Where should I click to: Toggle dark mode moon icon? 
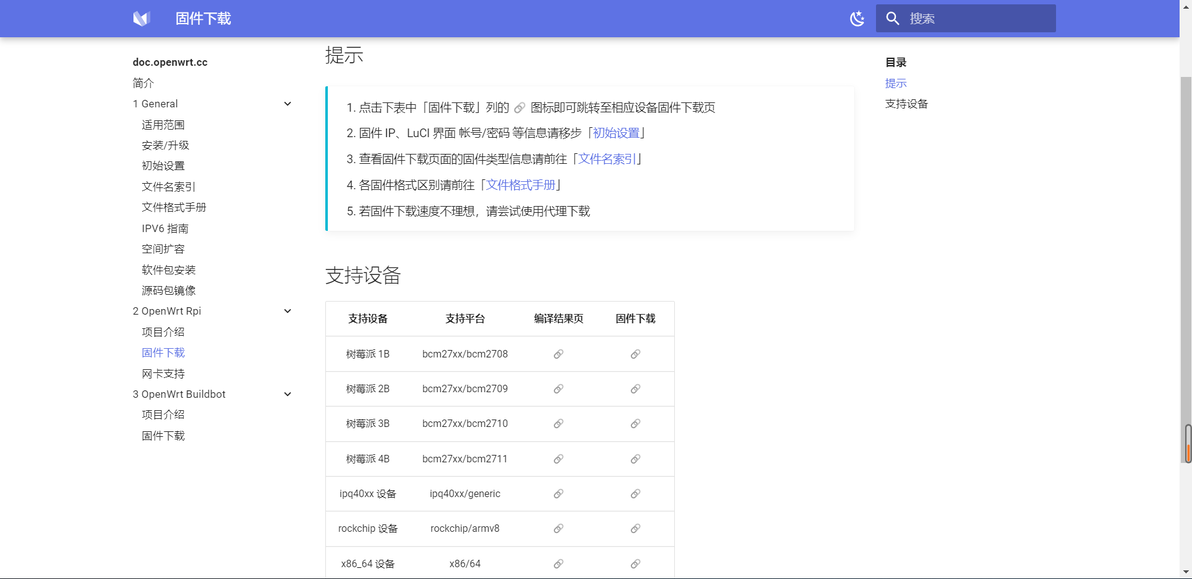coord(858,18)
